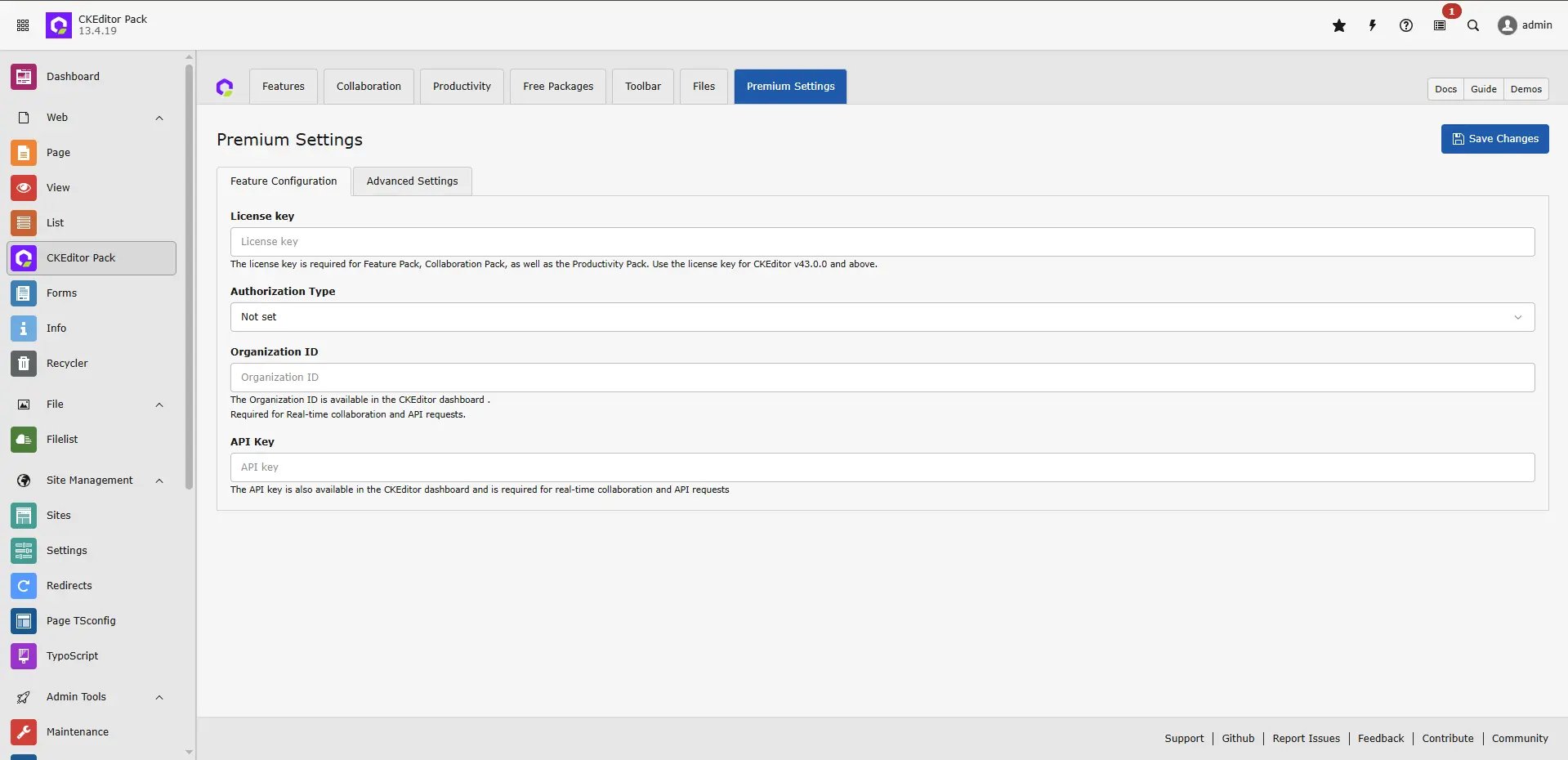Screen dimensions: 1568x760
Task: Select the Premium Settings tab
Action: click(x=790, y=87)
